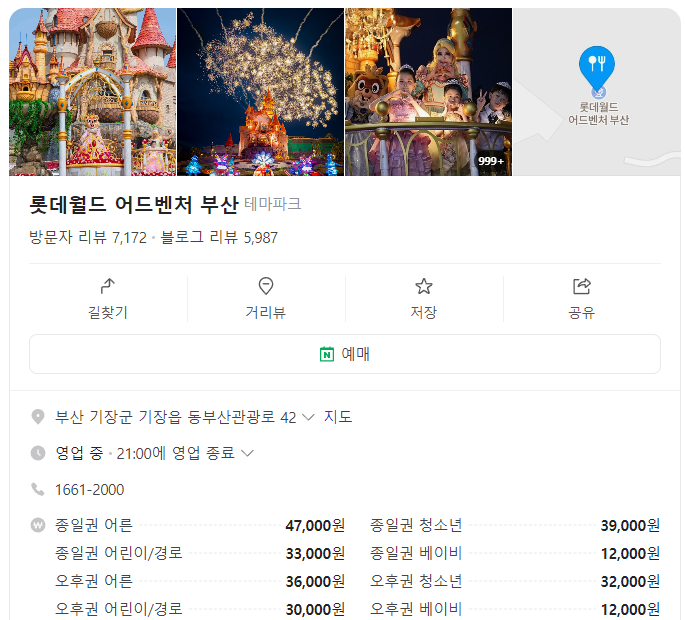Open the fireworks night photo thumbnail
This screenshot has width=685, height=620.
tap(260, 92)
